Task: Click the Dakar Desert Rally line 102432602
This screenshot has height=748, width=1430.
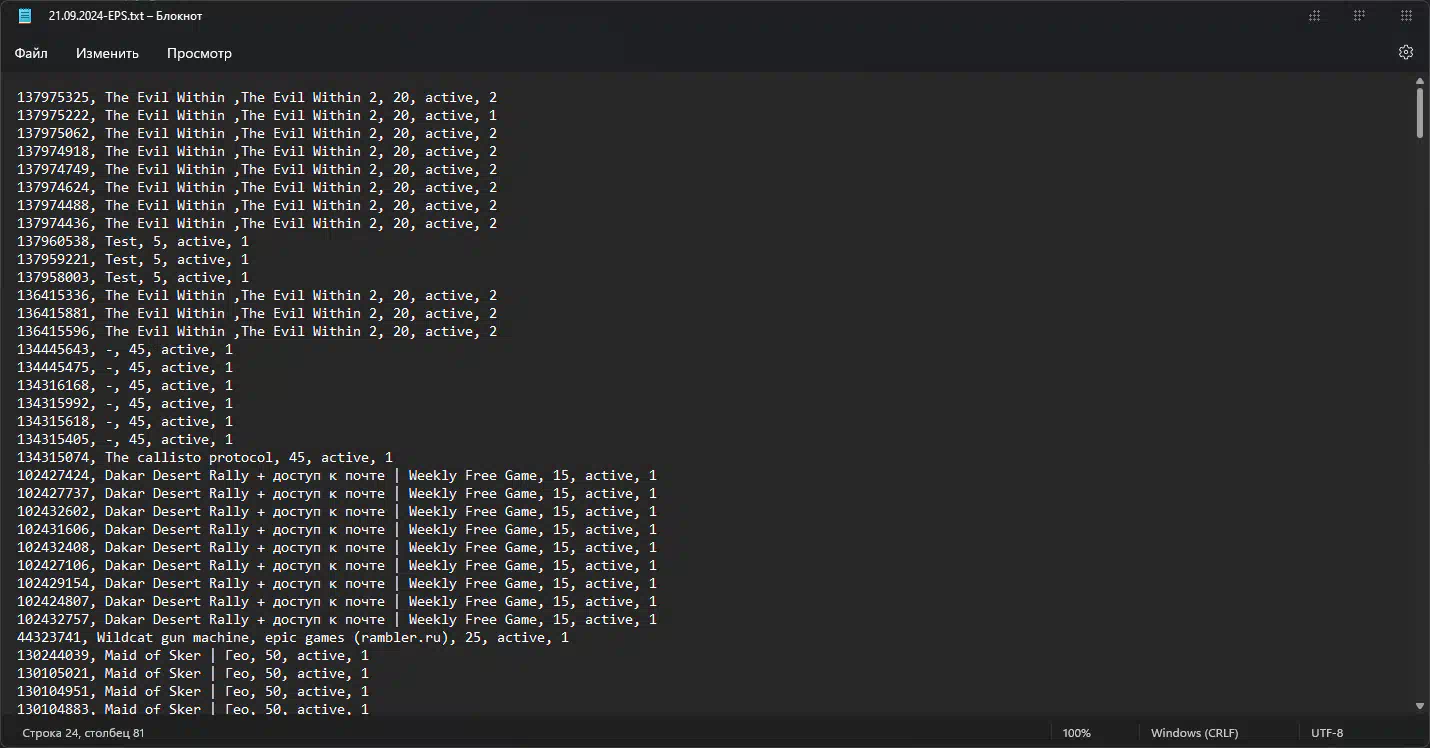Action: [337, 511]
